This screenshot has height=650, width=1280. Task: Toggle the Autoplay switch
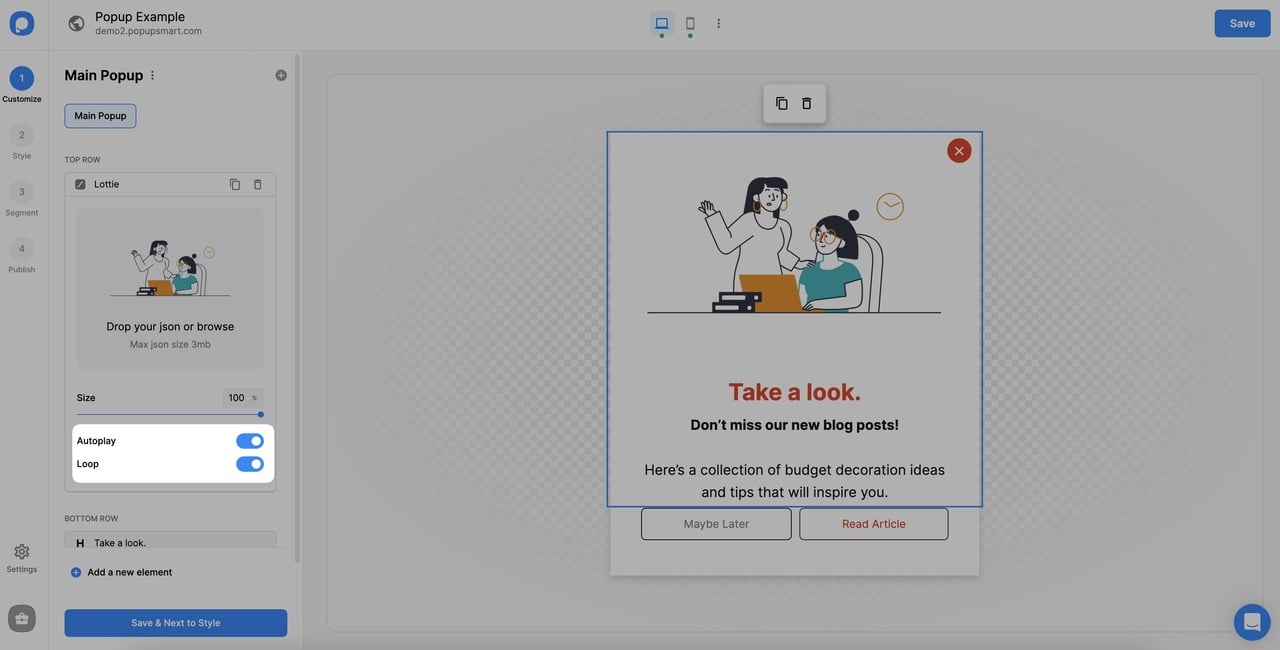click(250, 441)
